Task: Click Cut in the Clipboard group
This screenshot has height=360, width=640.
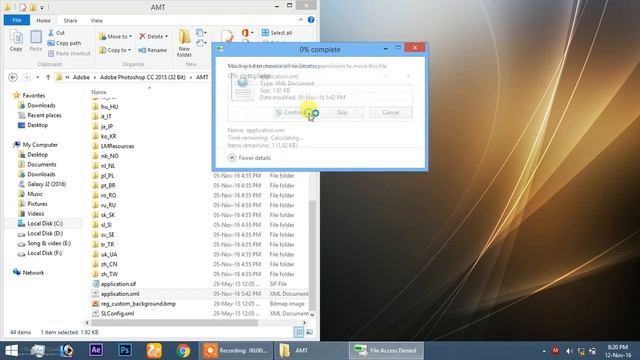Action: click(56, 33)
